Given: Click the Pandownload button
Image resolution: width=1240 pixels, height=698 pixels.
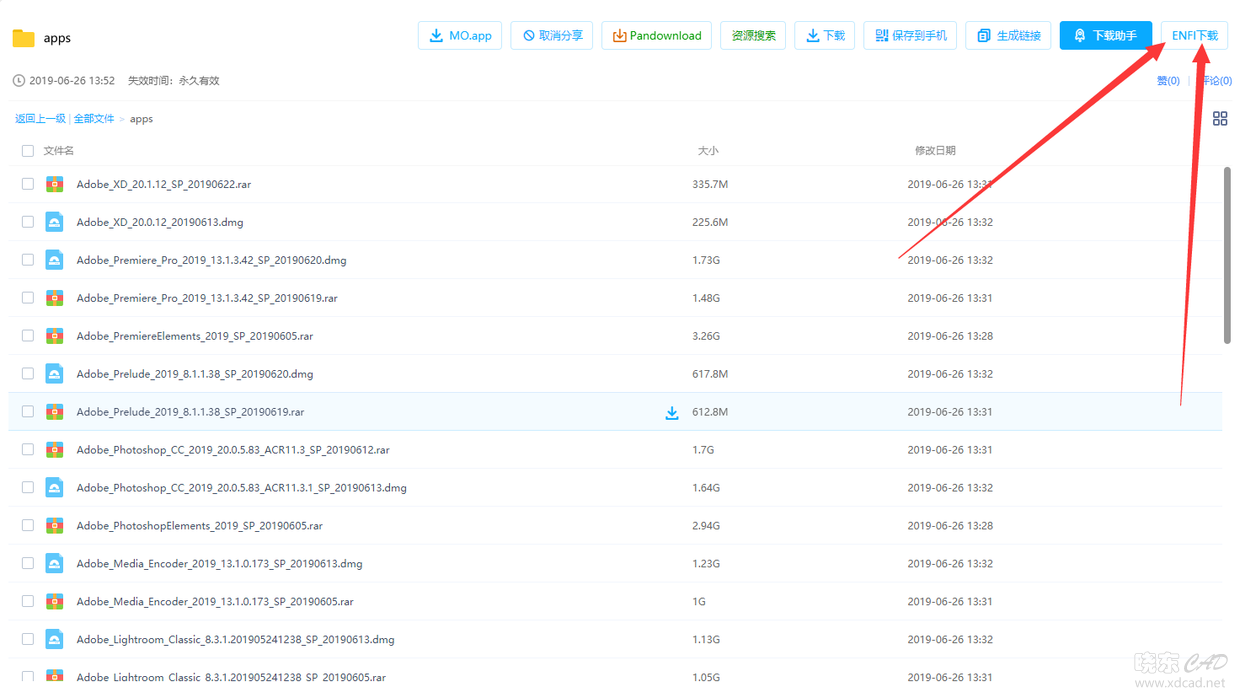Looking at the screenshot, I should pyautogui.click(x=657, y=35).
